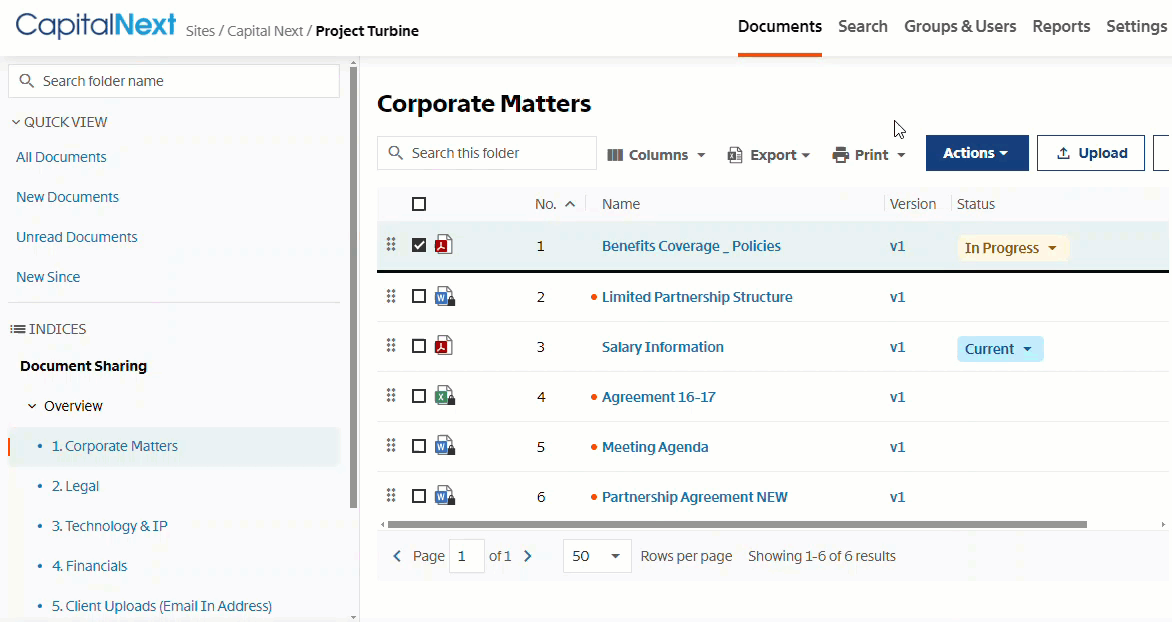Image resolution: width=1172 pixels, height=622 pixels.
Task: Click the Export spreadsheet icon
Action: click(735, 155)
